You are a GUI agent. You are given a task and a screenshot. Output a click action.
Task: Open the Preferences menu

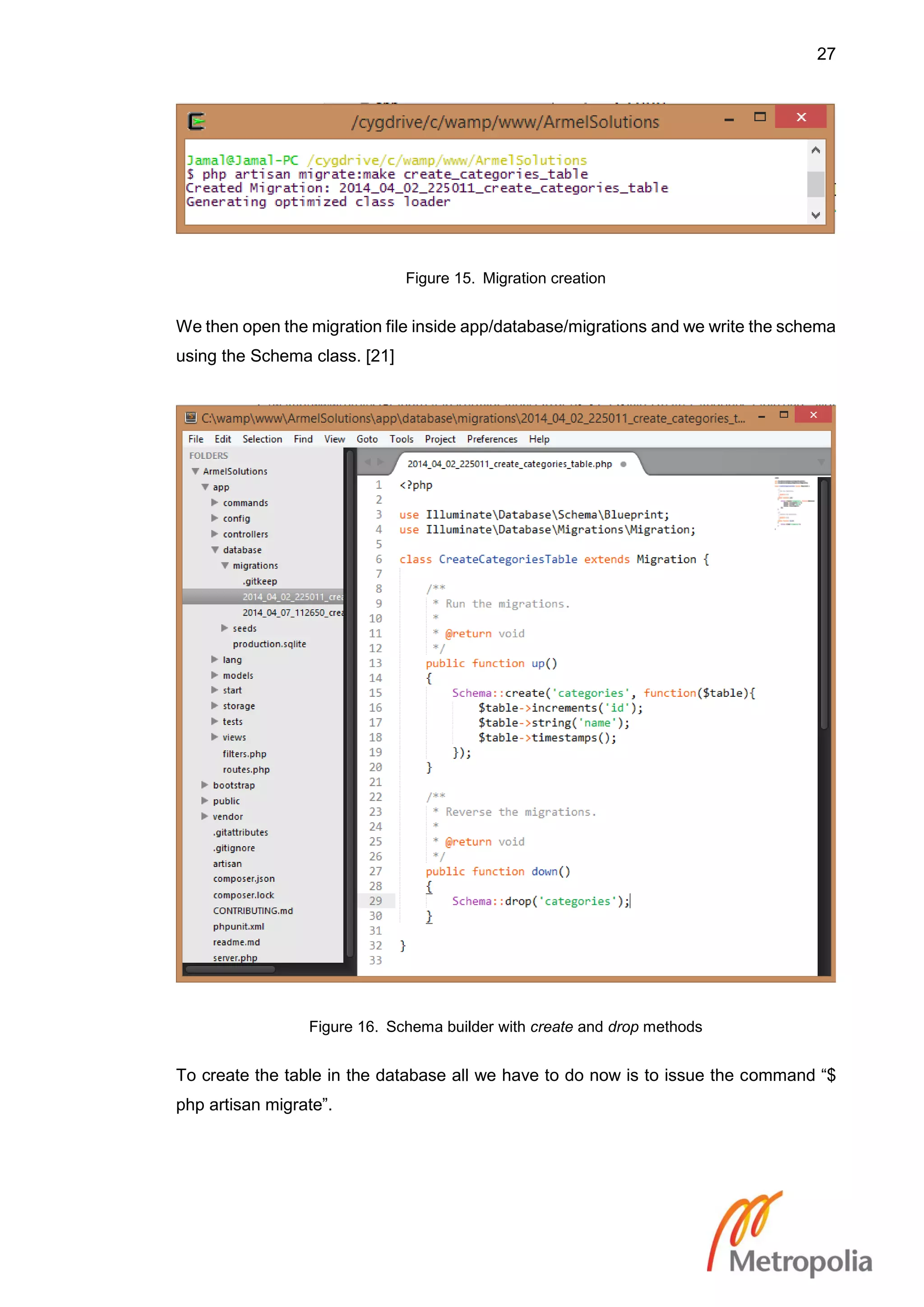[x=492, y=439]
